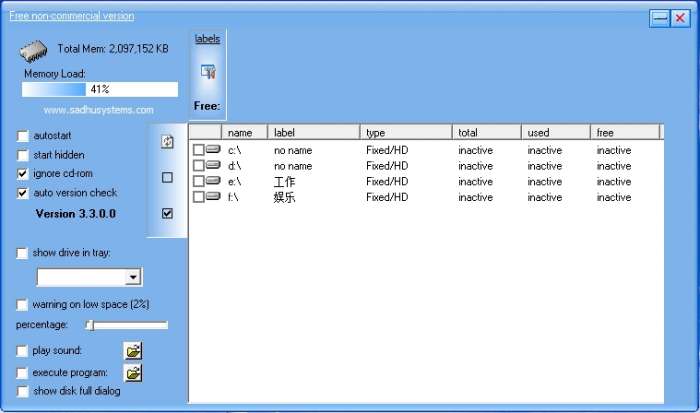Uncheck ignore cd-rom option
700x413 pixels.
pos(22,174)
